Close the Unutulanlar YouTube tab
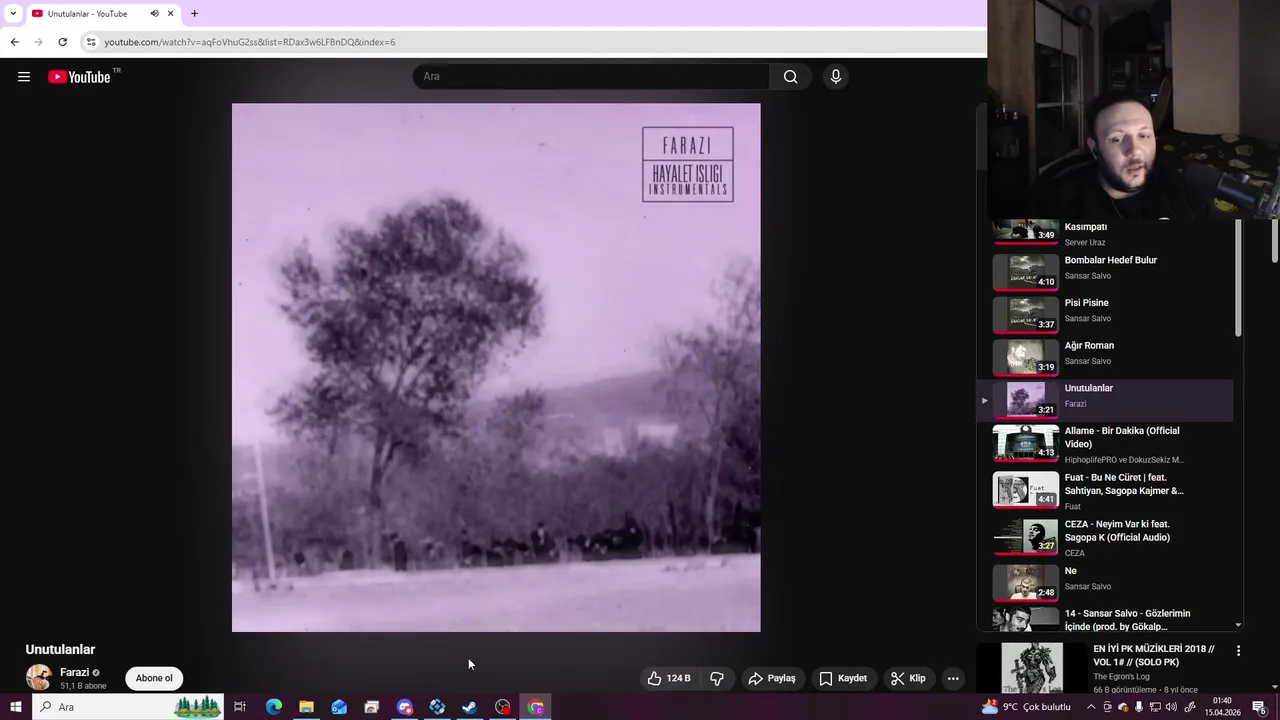The height and width of the screenshot is (720, 1280). point(170,14)
